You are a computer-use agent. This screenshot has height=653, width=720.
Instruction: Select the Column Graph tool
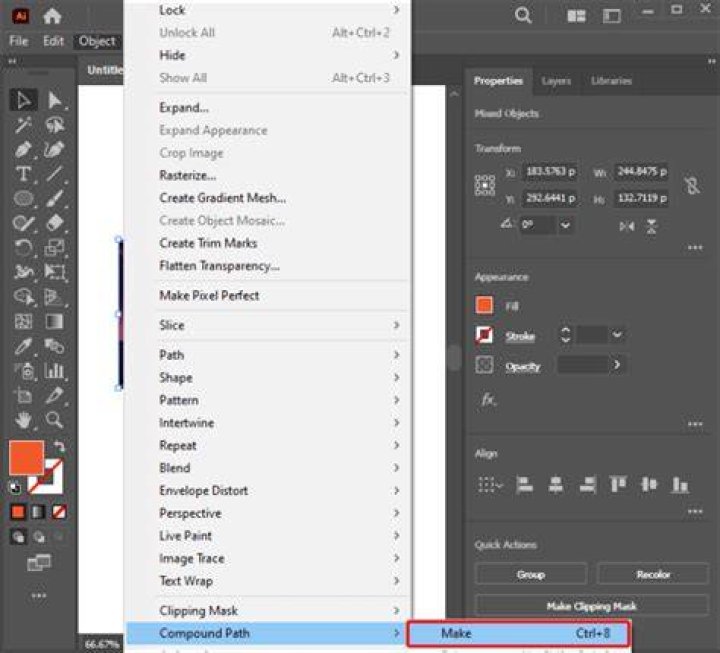[55, 371]
